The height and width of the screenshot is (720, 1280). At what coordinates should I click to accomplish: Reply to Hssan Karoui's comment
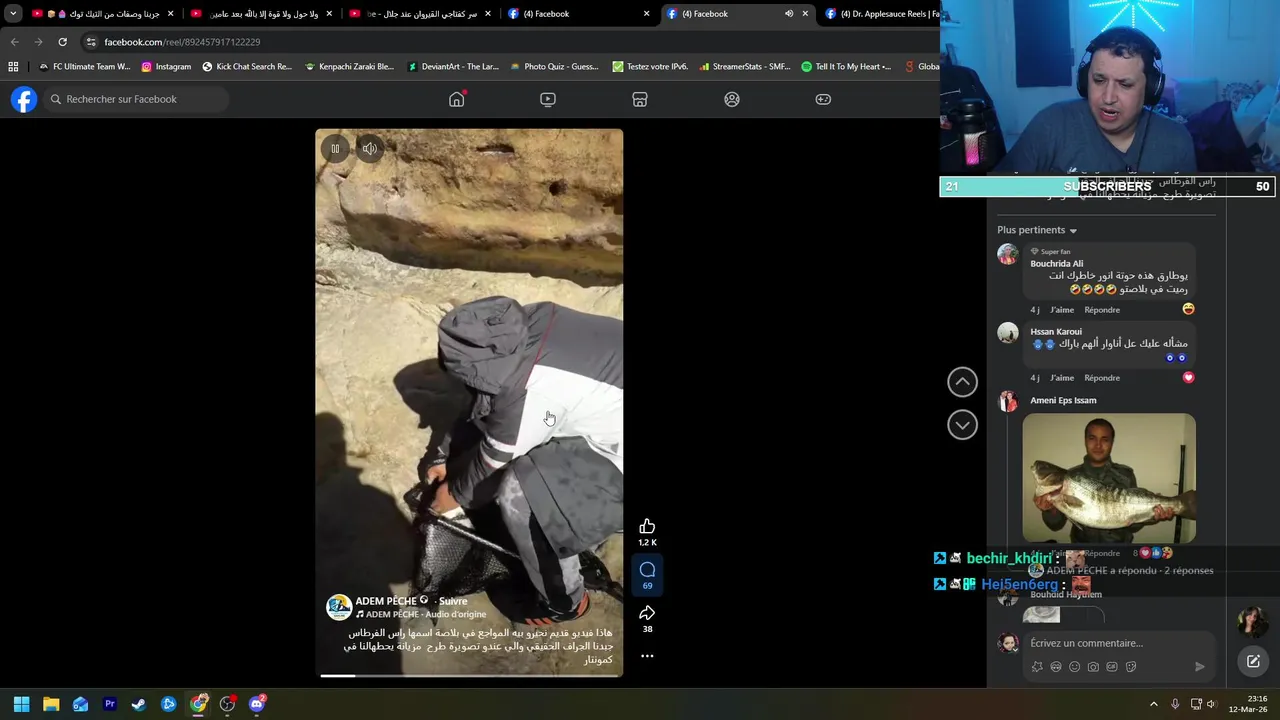(1102, 378)
